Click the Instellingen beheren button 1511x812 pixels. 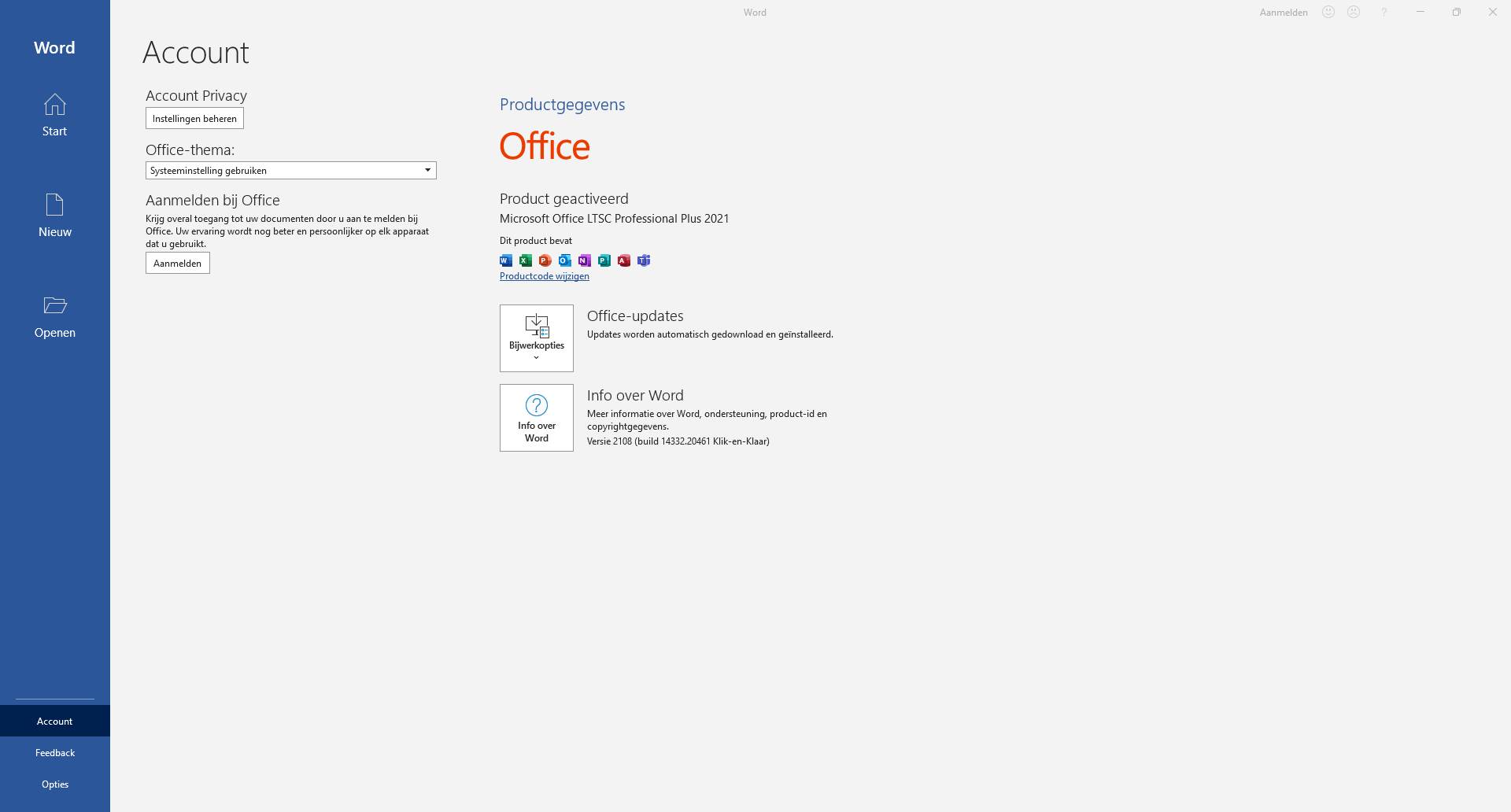tap(194, 118)
